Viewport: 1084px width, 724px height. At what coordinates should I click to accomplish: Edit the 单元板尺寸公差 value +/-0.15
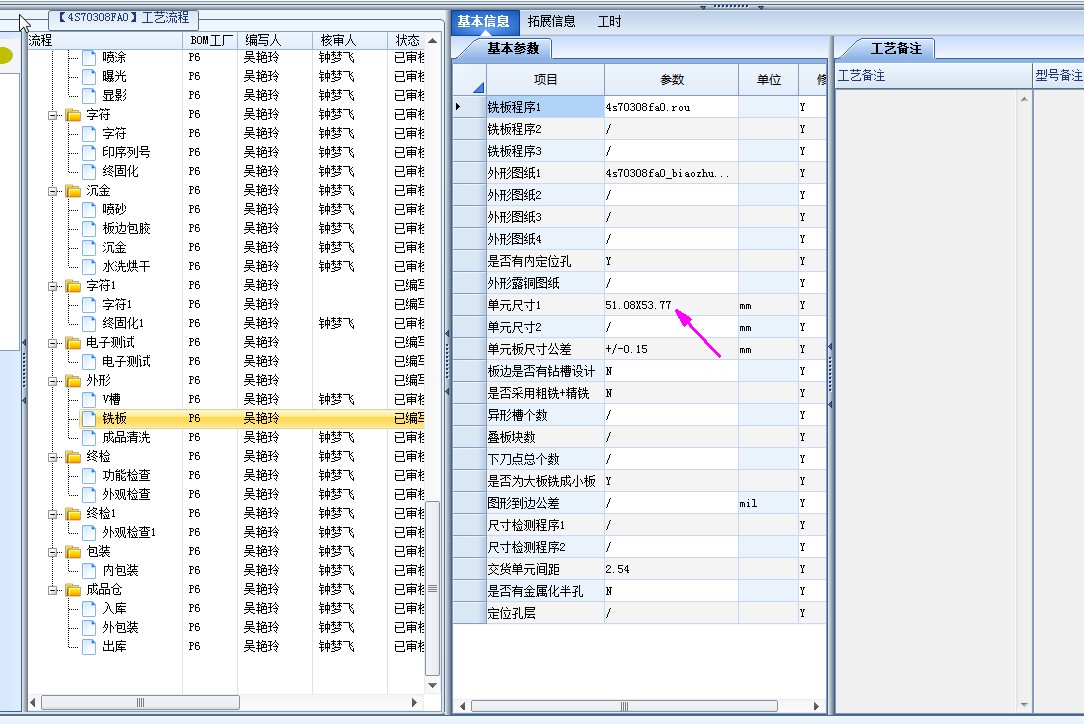coord(671,349)
